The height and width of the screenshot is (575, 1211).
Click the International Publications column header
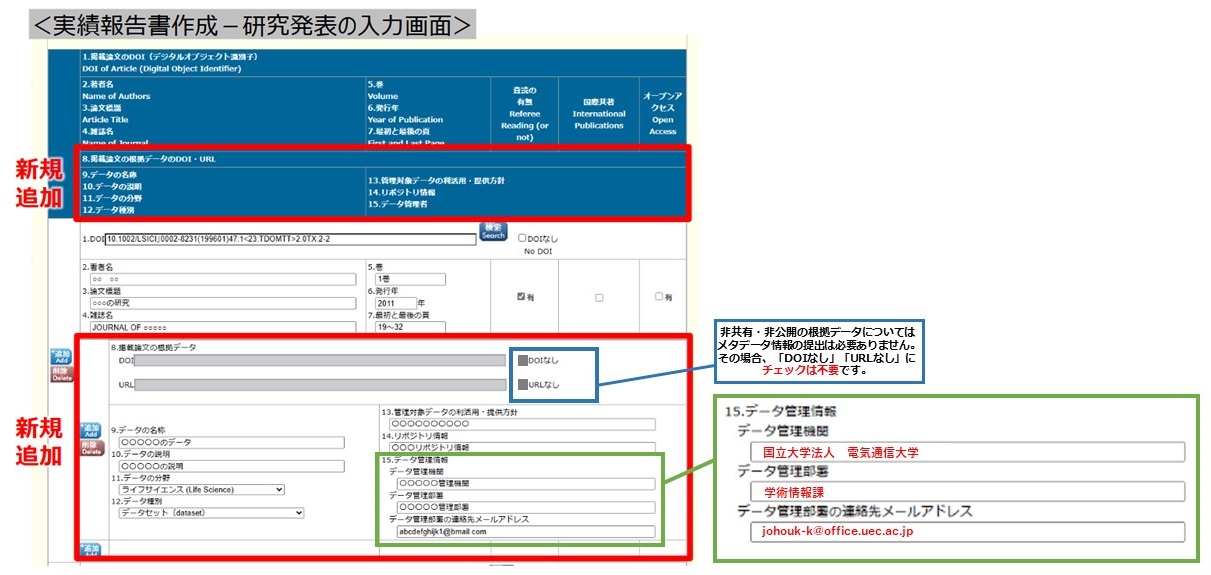pyautogui.click(x=598, y=113)
